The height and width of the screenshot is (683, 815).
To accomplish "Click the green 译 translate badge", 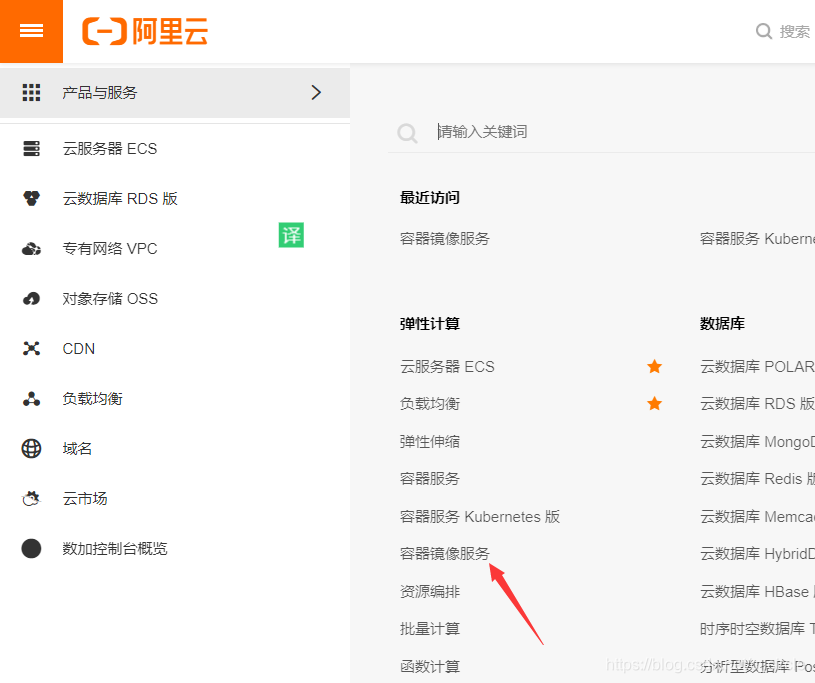I will [x=291, y=235].
